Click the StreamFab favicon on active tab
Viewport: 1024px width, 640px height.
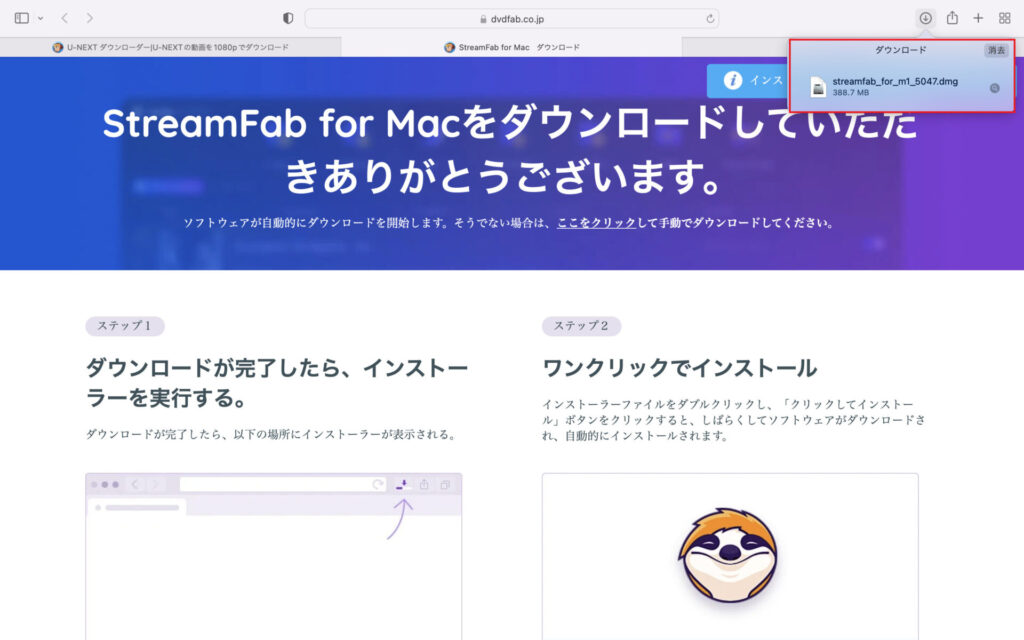449,47
